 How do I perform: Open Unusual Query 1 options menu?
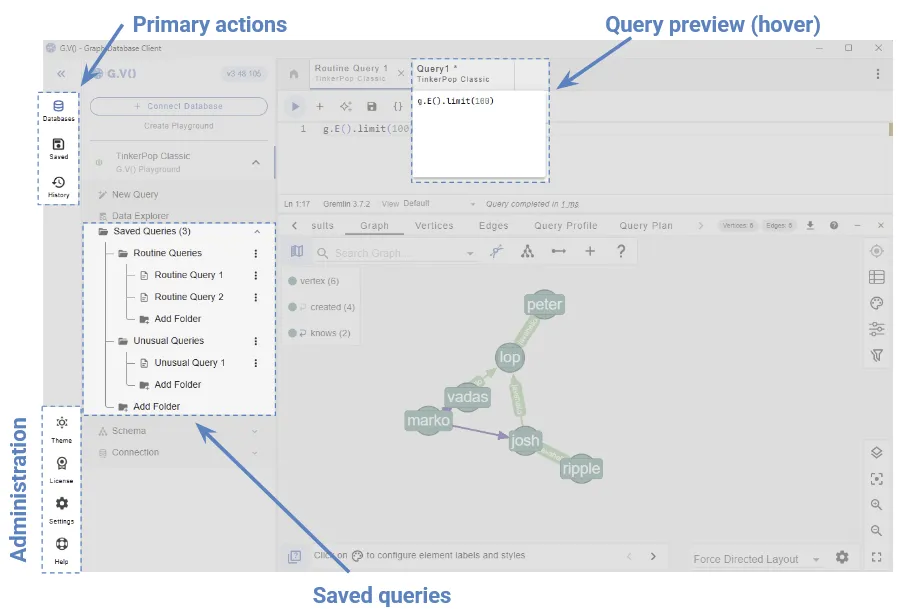click(255, 363)
